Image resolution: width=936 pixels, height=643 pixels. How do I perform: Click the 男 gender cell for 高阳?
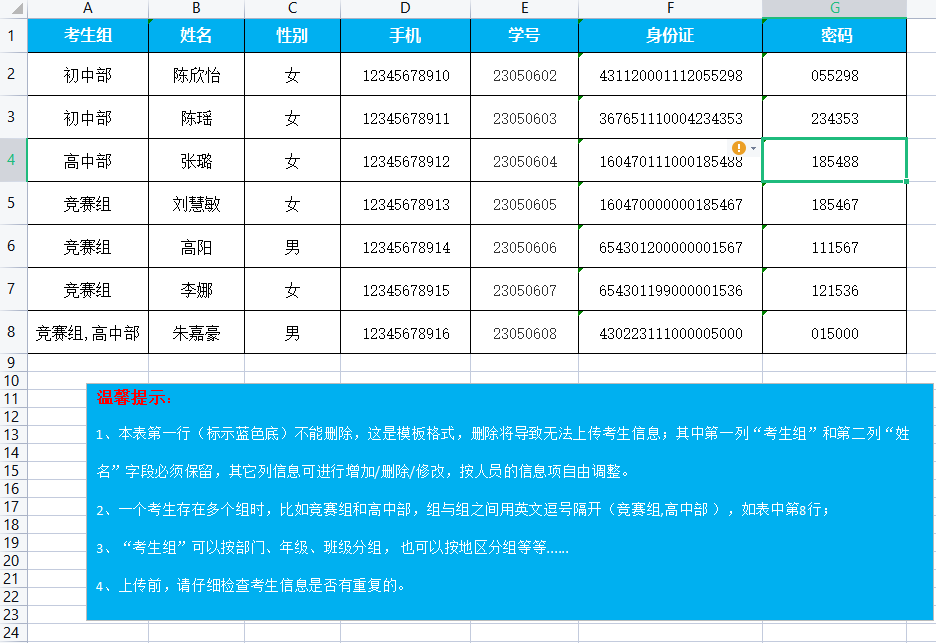tap(292, 247)
